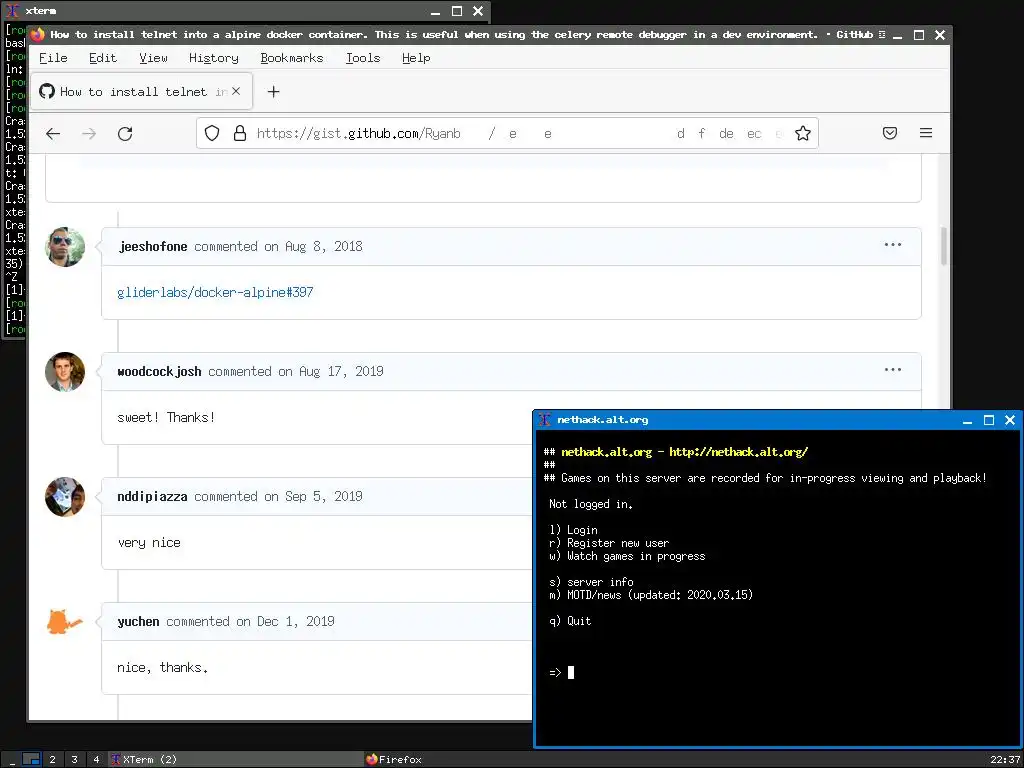
Task: Click the Firefox page vertical scrollbar
Action: tap(943, 246)
